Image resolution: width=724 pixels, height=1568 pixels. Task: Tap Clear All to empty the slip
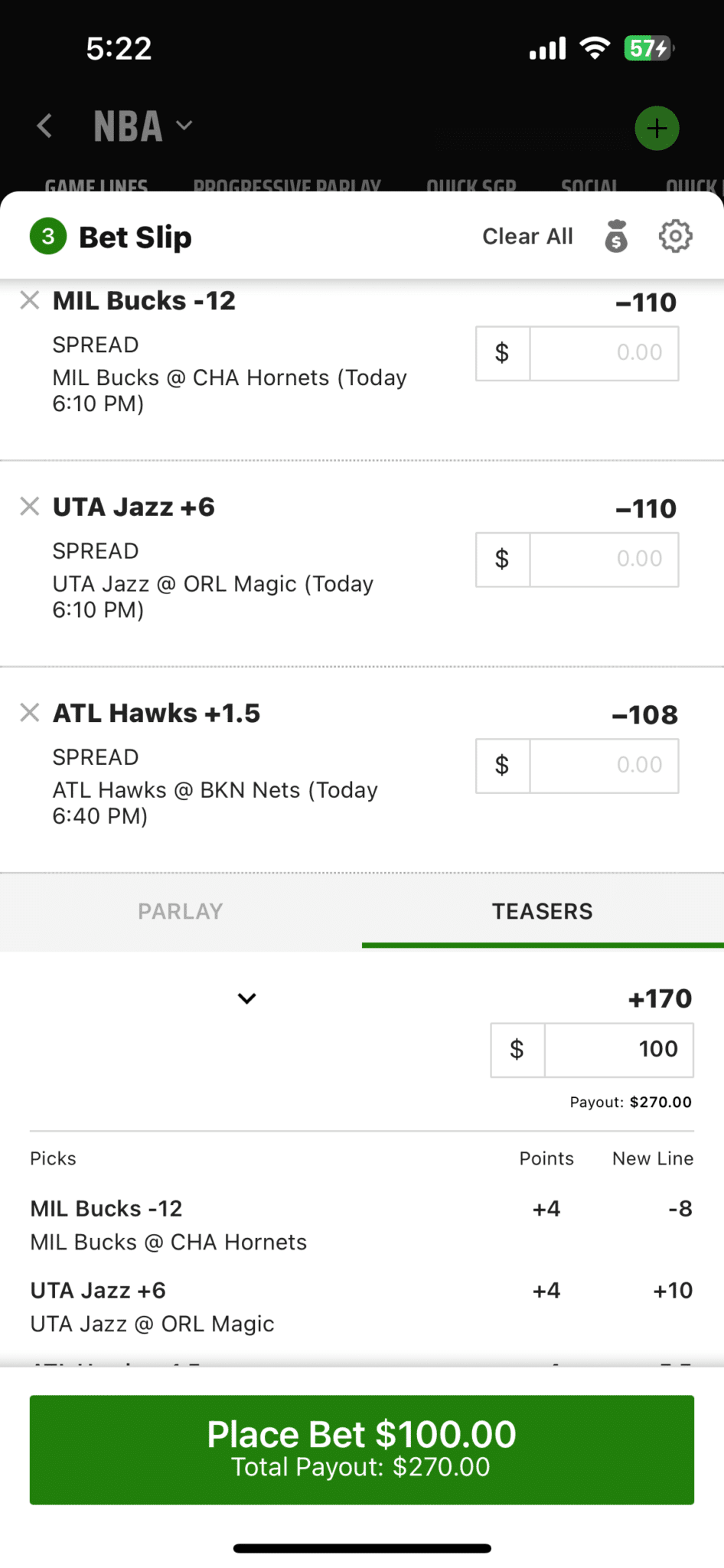point(527,236)
